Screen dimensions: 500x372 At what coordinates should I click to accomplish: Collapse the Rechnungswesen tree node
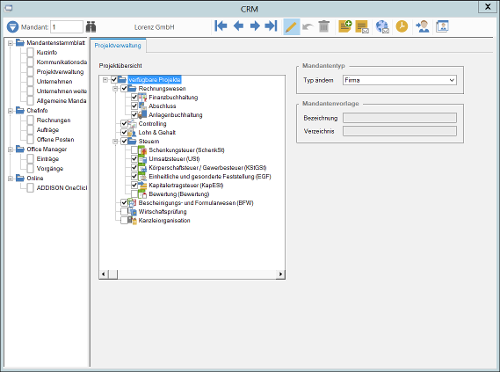(115, 88)
